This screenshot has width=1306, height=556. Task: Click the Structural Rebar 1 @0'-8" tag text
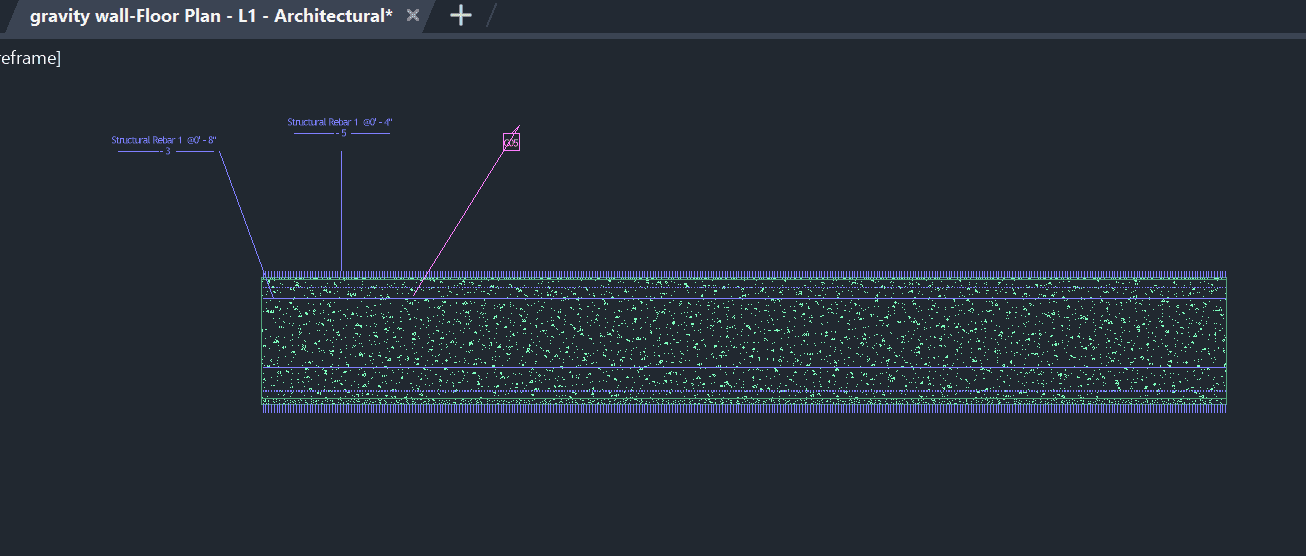point(164,140)
